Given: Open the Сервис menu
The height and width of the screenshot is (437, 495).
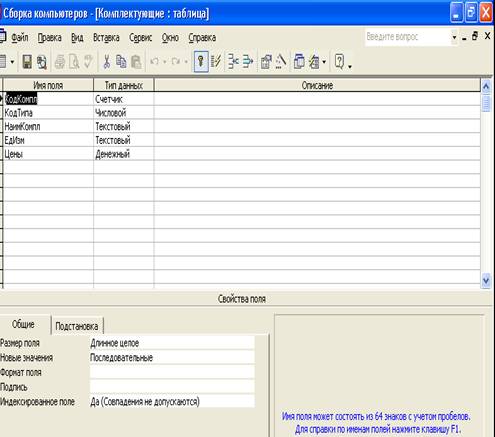Looking at the screenshot, I should (x=140, y=38).
